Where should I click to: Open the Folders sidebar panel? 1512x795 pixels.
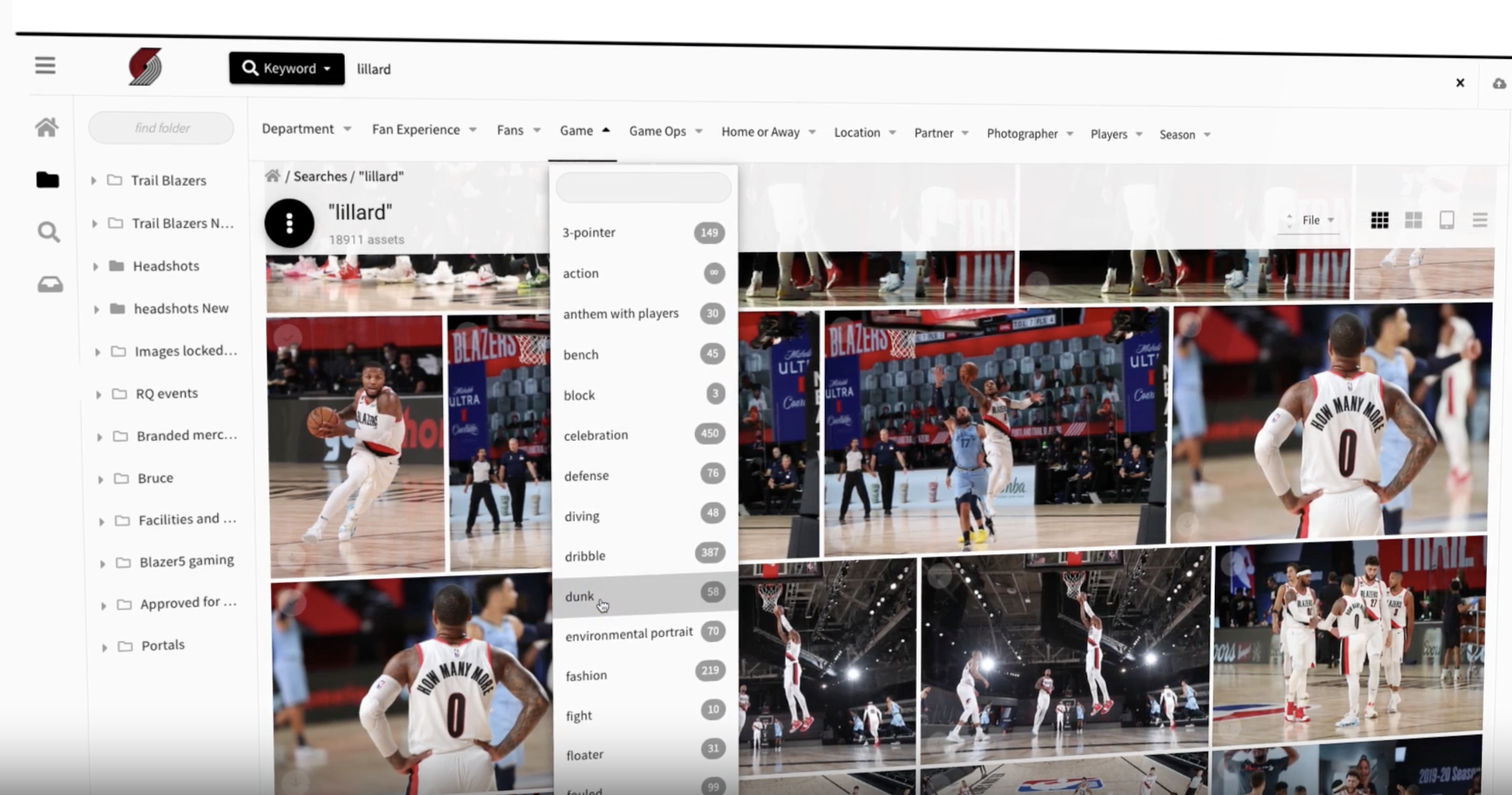click(47, 179)
